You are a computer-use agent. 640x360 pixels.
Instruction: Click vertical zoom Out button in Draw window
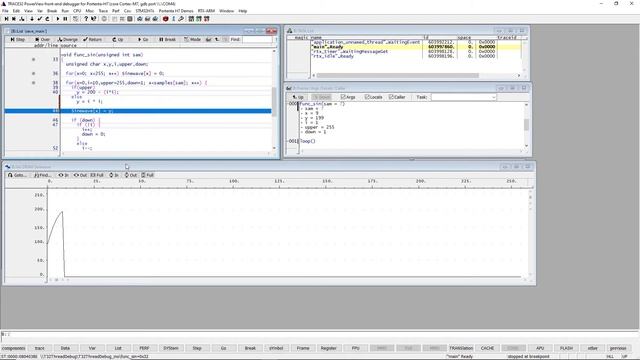click(131, 175)
